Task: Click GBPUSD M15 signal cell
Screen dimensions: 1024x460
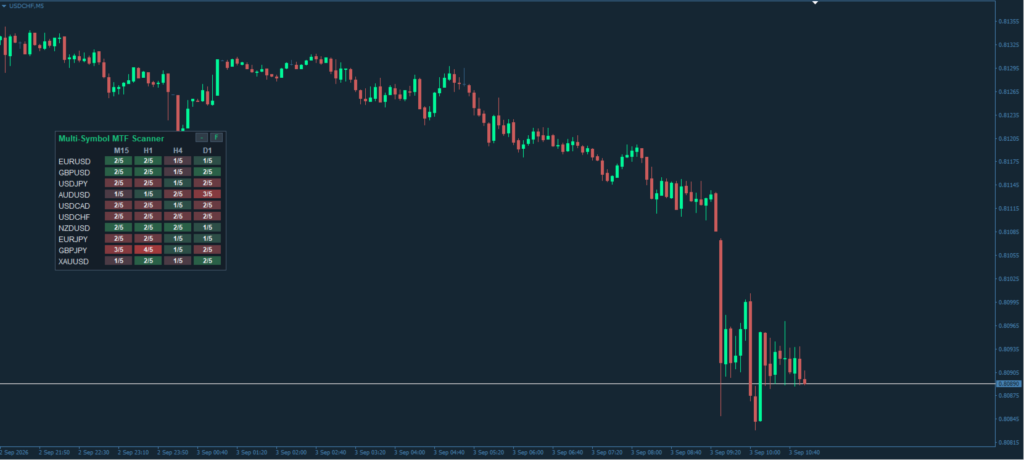Action: 118,172
